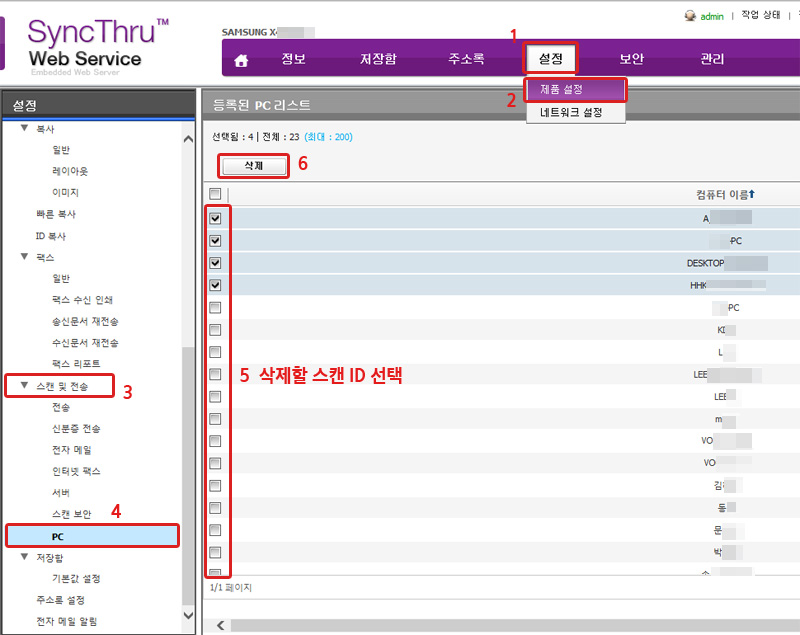Screen dimensions: 800x635
Task: Uncheck the DESKTOP row checkbox
Action: [216, 262]
